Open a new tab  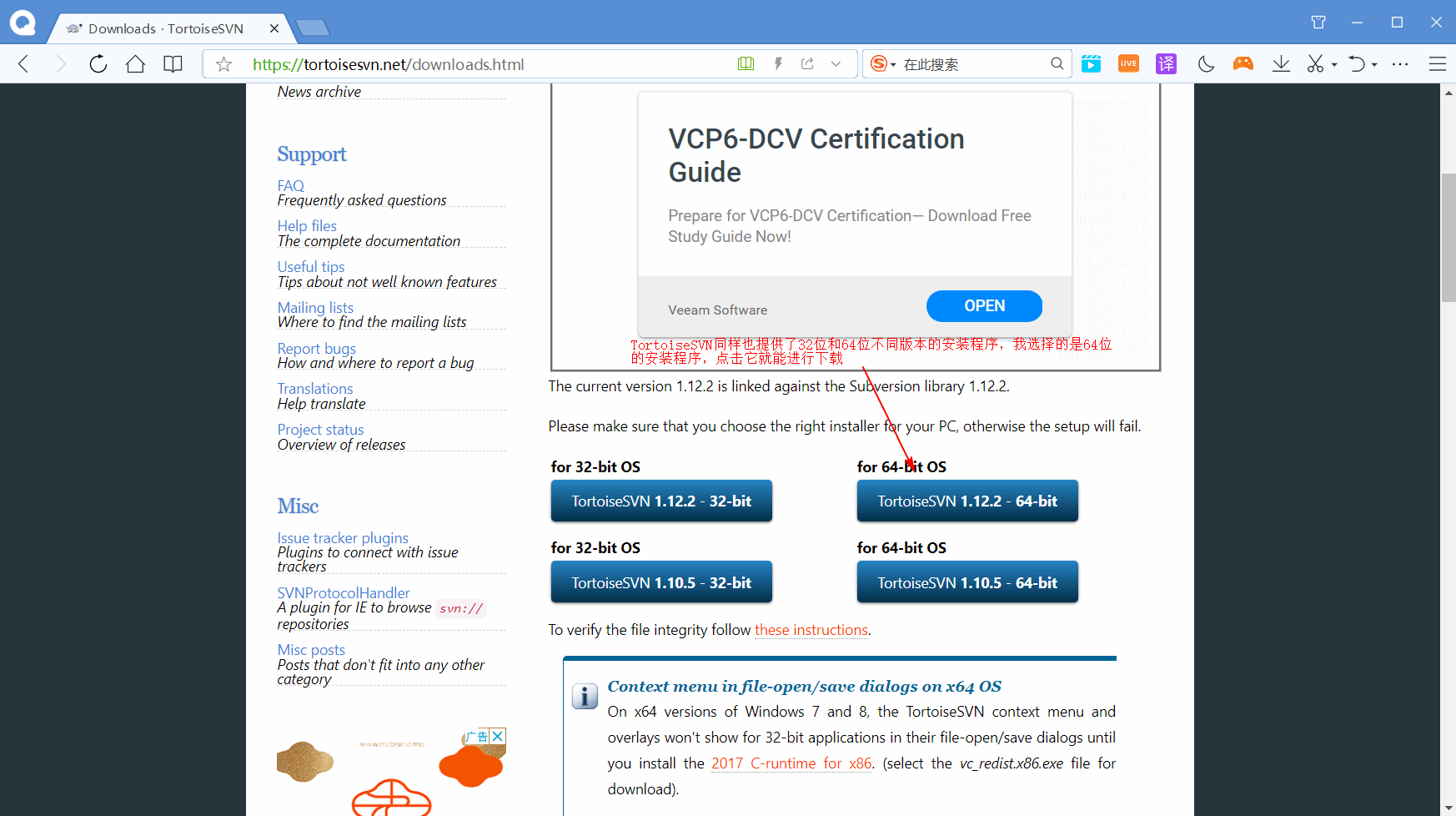[313, 28]
